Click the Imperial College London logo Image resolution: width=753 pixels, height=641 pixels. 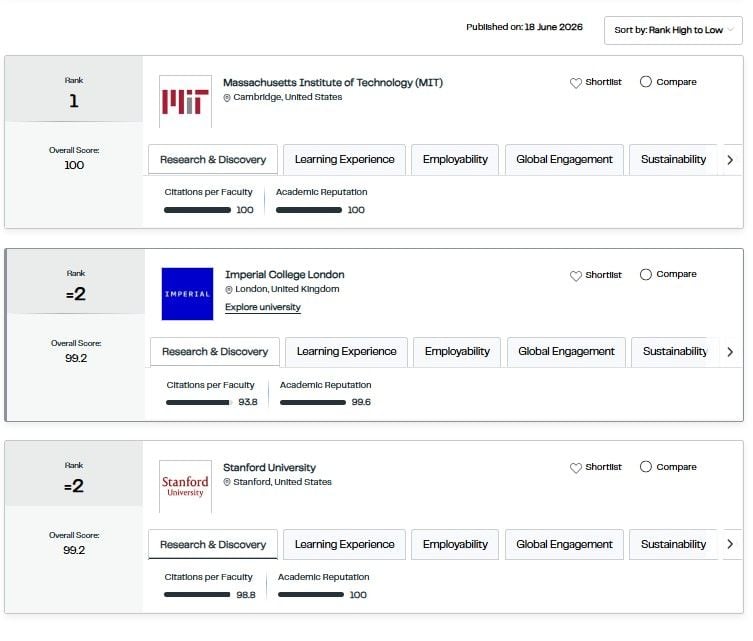pos(187,294)
